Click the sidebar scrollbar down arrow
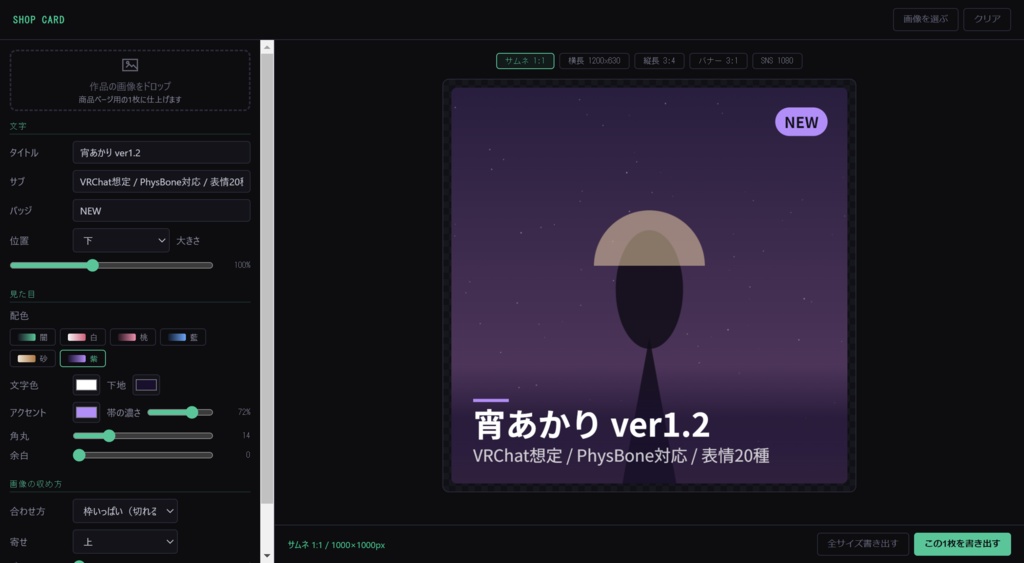 click(267, 556)
